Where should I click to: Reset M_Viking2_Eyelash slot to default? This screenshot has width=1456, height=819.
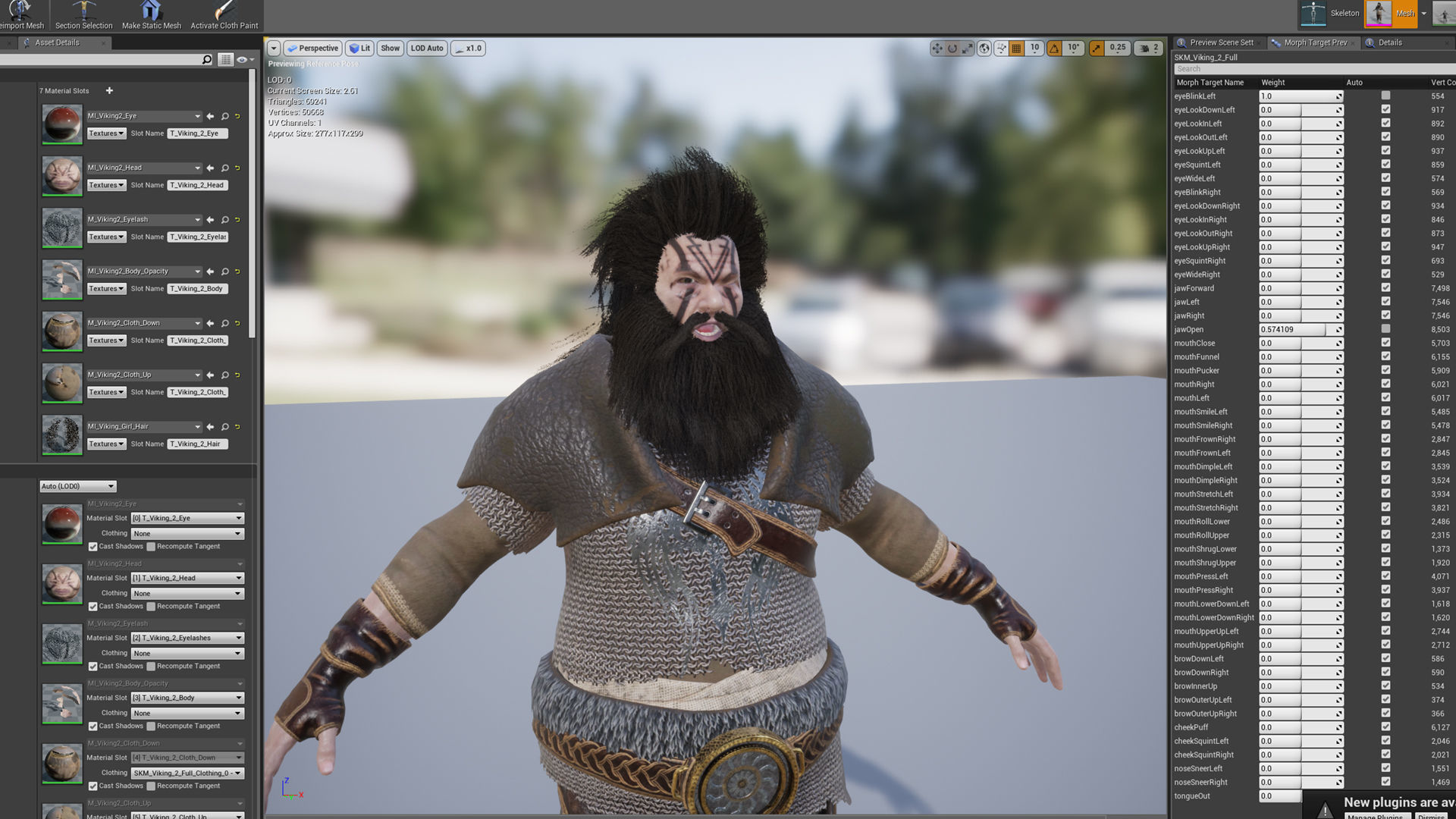[x=237, y=220]
